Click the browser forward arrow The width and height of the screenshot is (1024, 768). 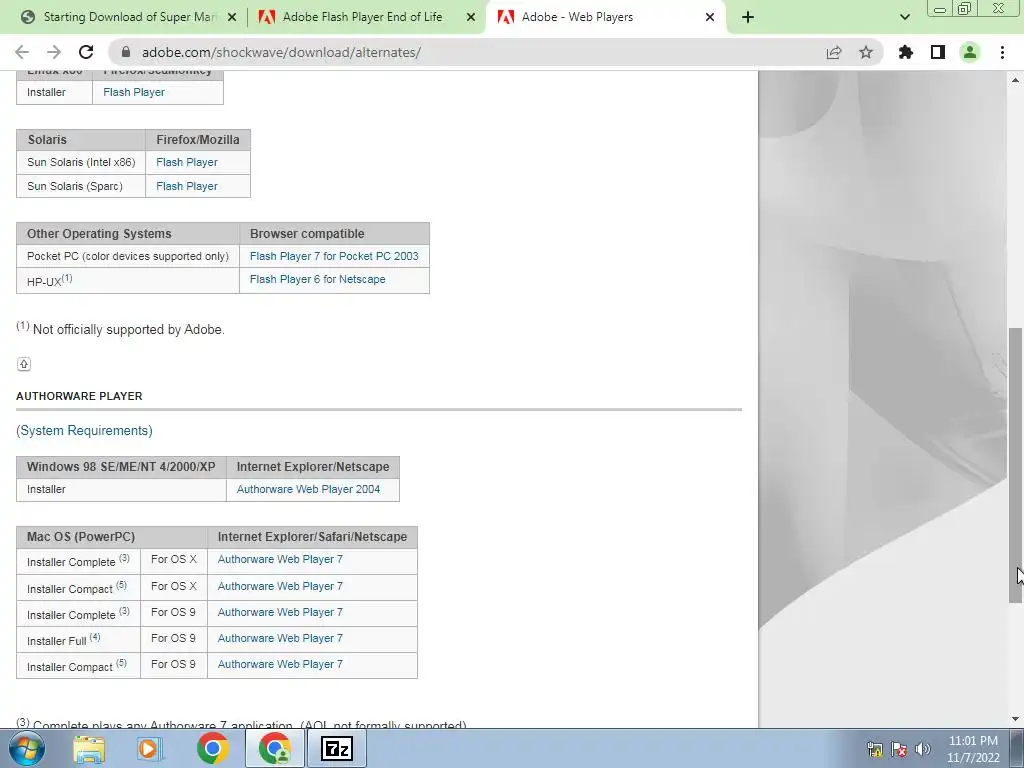tap(54, 52)
